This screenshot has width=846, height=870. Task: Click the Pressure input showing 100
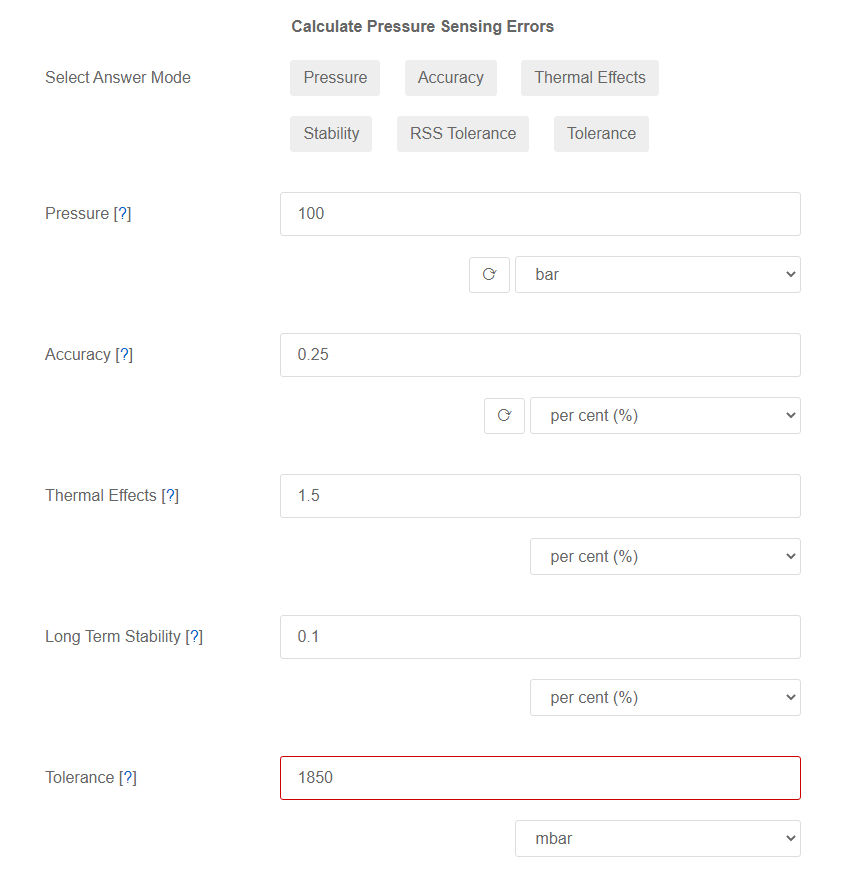[540, 213]
